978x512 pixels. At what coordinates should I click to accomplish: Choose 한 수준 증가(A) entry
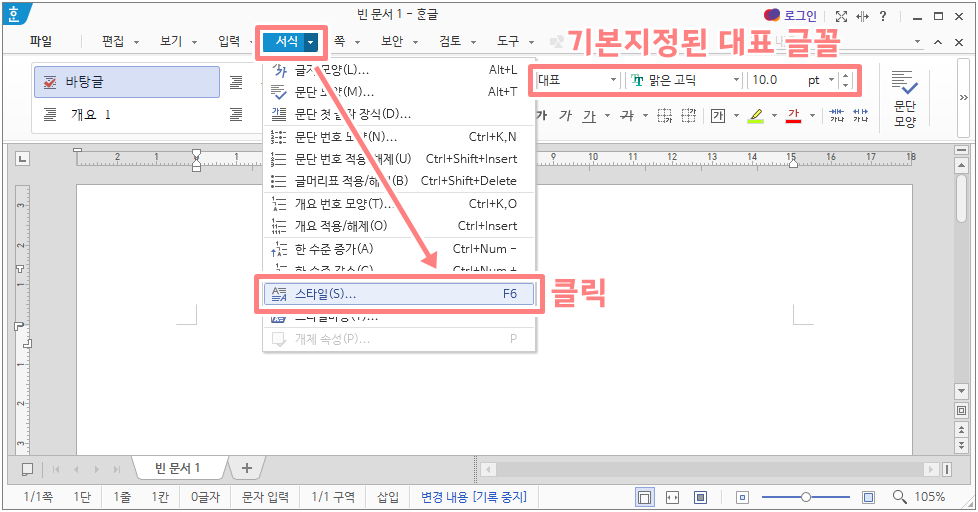[x=399, y=249]
